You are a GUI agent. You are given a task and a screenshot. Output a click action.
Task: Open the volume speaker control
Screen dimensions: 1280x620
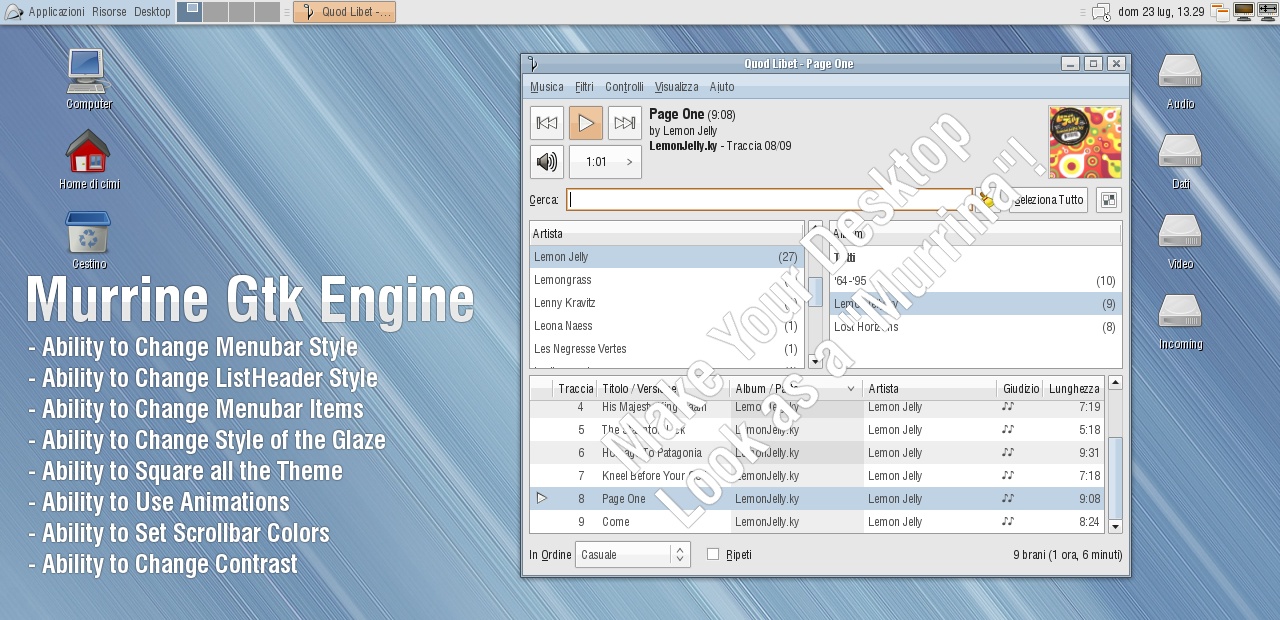click(547, 162)
